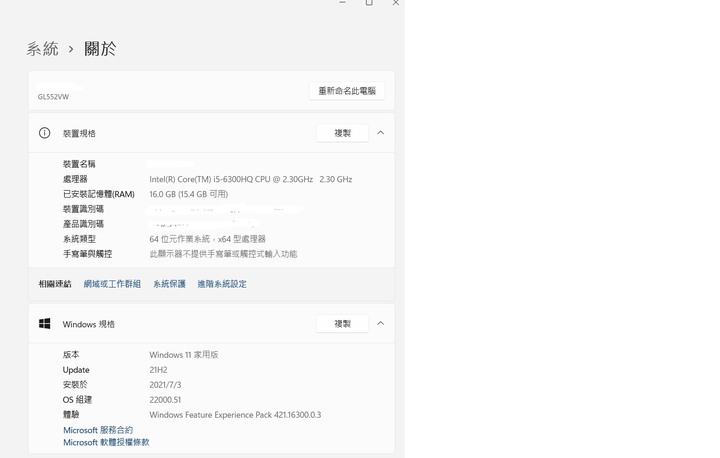Select the 64 位元作業系統 system type value
Viewport: 720px width, 458px height.
(208, 239)
